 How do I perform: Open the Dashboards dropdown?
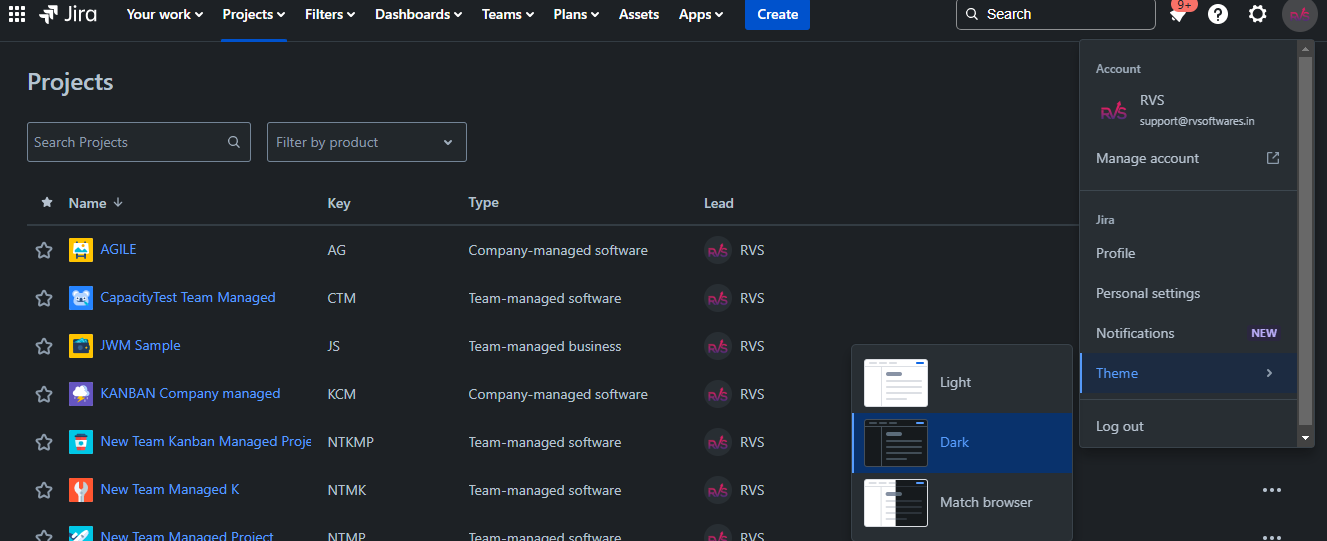418,14
